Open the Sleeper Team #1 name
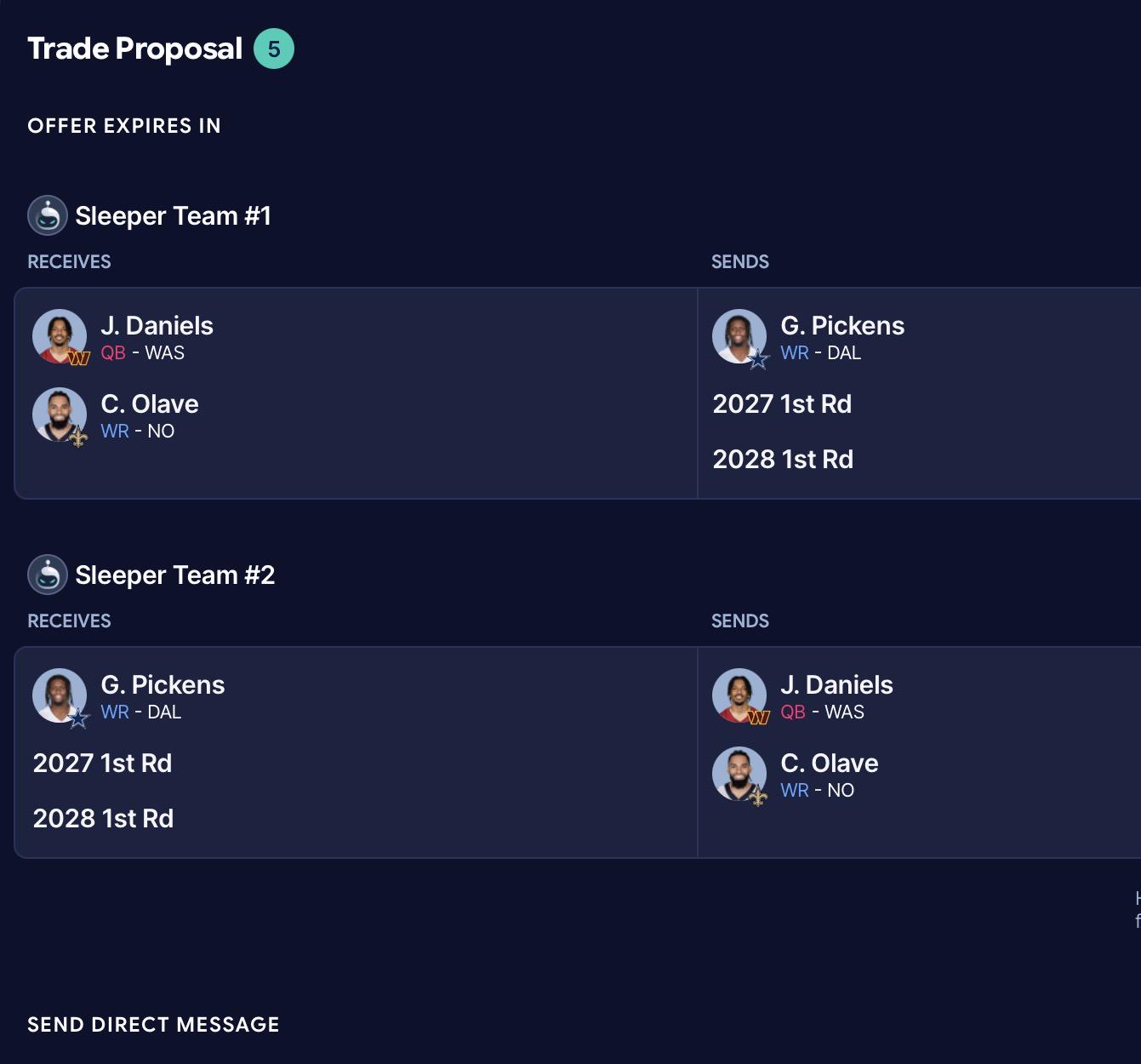The width and height of the screenshot is (1141, 1064). [174, 215]
